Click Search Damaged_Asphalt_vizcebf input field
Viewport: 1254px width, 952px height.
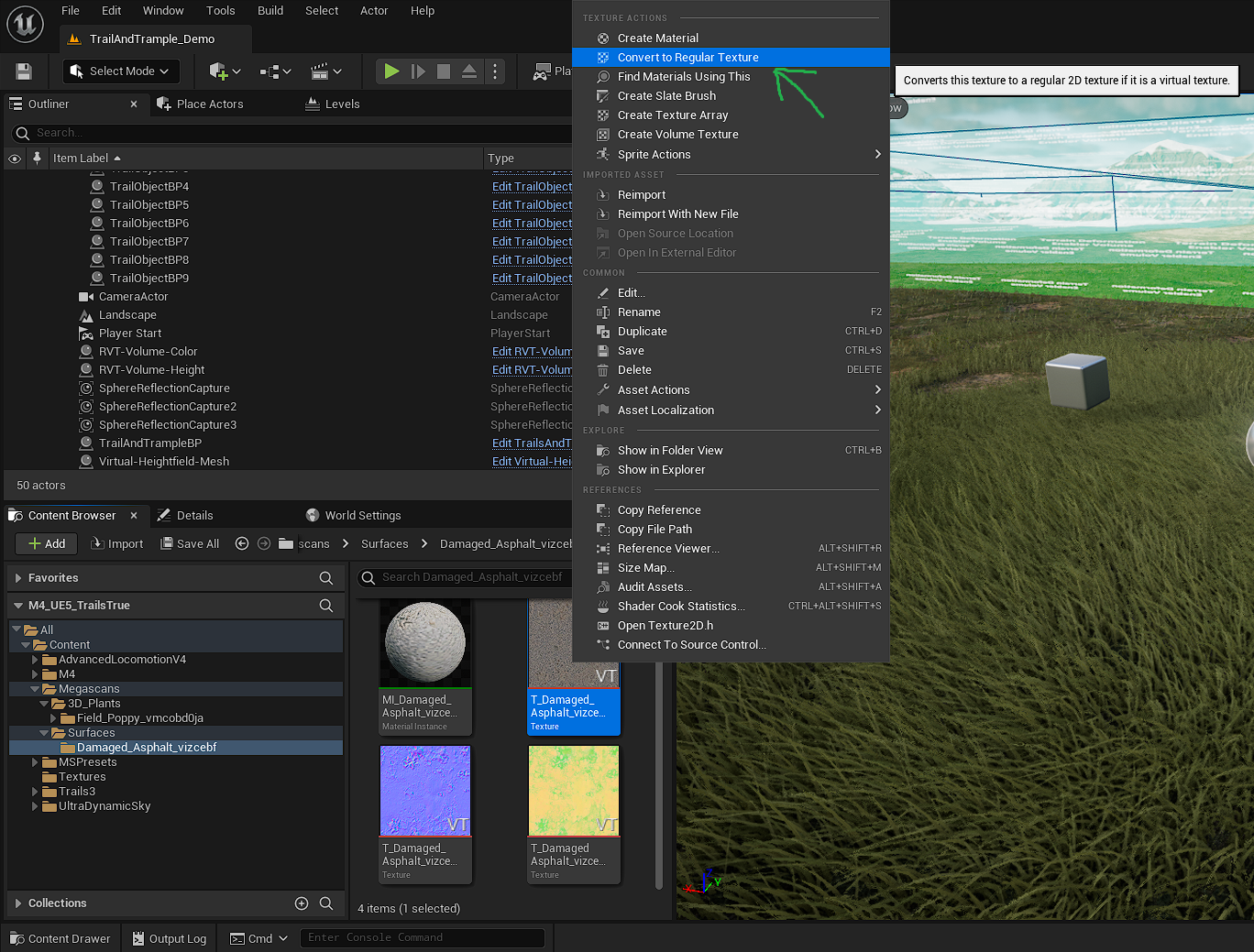pyautogui.click(x=466, y=577)
